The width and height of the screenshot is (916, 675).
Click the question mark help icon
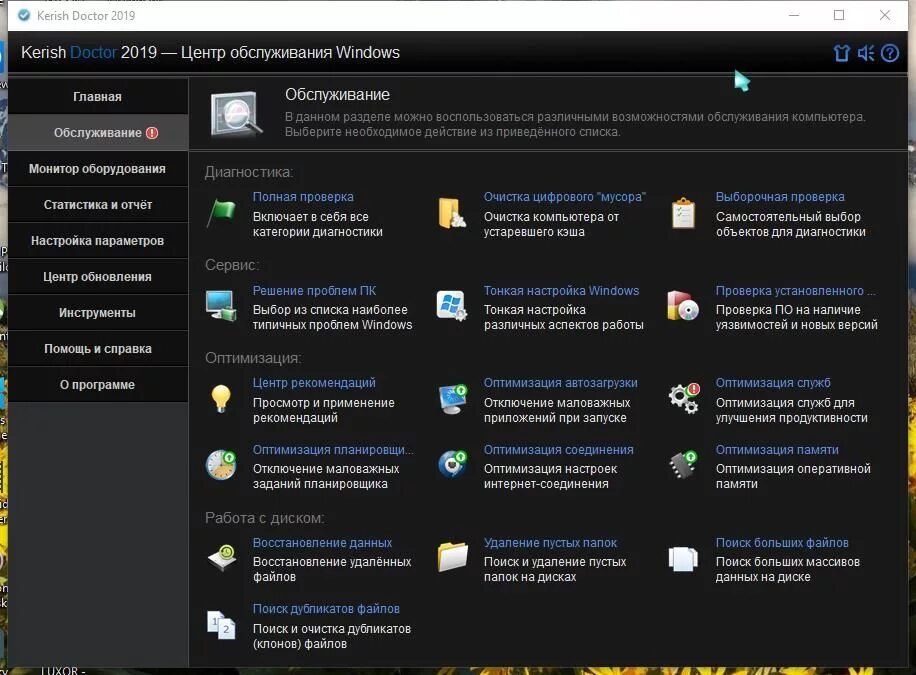coord(890,53)
